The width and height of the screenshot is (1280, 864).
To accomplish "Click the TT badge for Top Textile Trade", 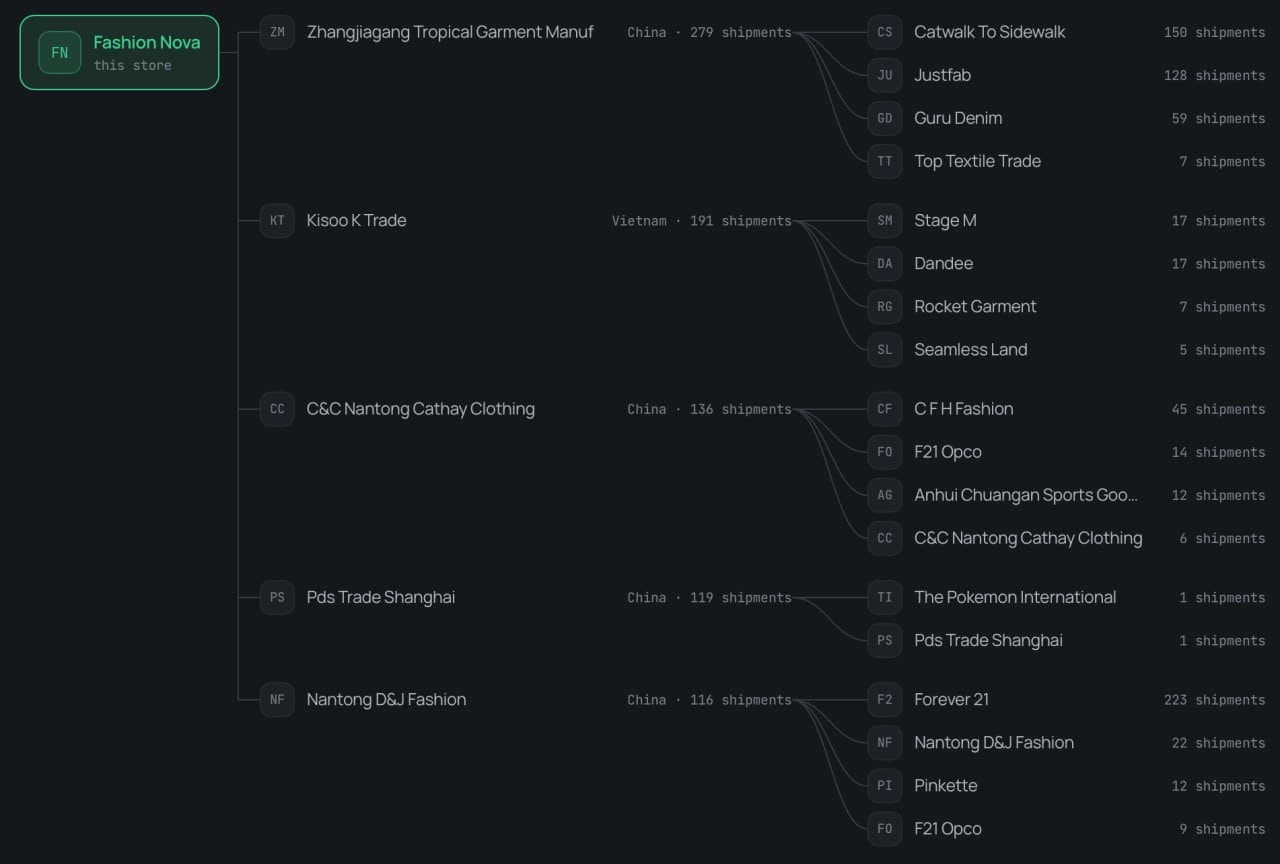I will 885,161.
